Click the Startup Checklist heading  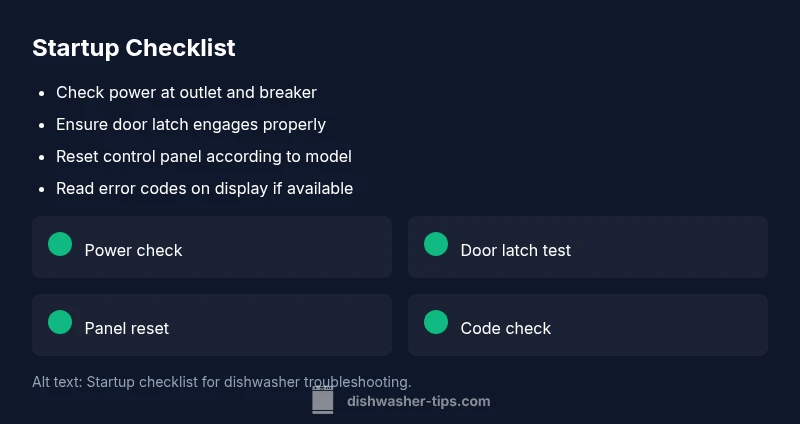[134, 47]
